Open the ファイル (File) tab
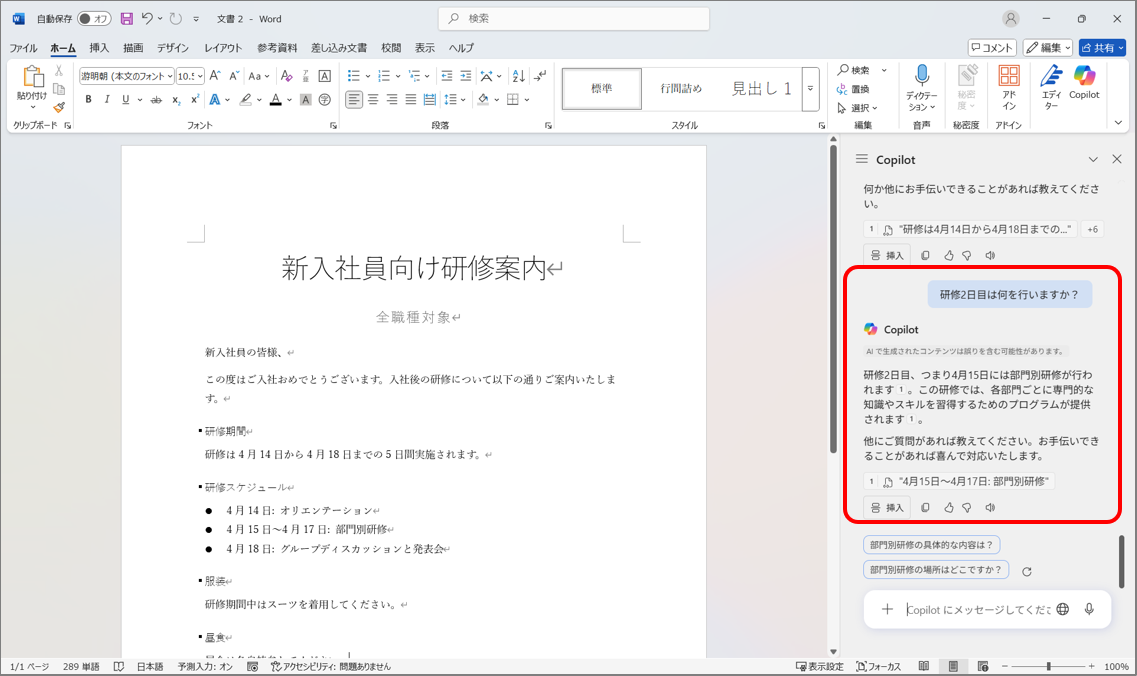The image size is (1137, 676). point(23,48)
